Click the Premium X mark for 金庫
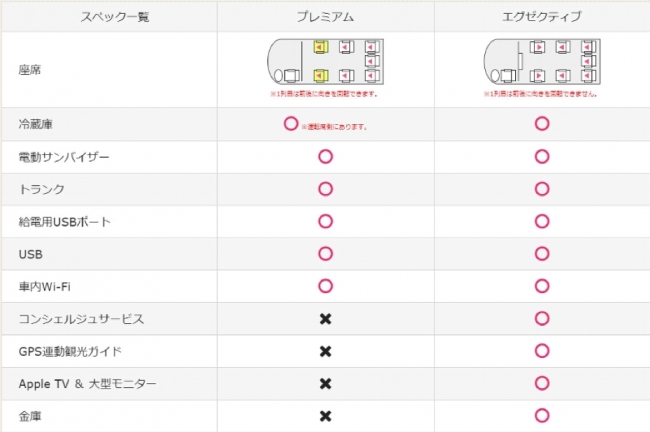Screen dimensions: 650x432 point(324,416)
